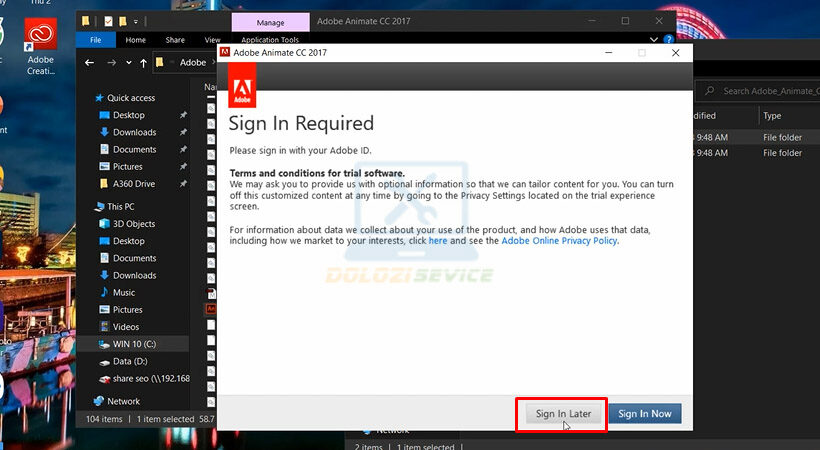Open the File menu in Explorer
The height and width of the screenshot is (450, 820).
click(96, 40)
